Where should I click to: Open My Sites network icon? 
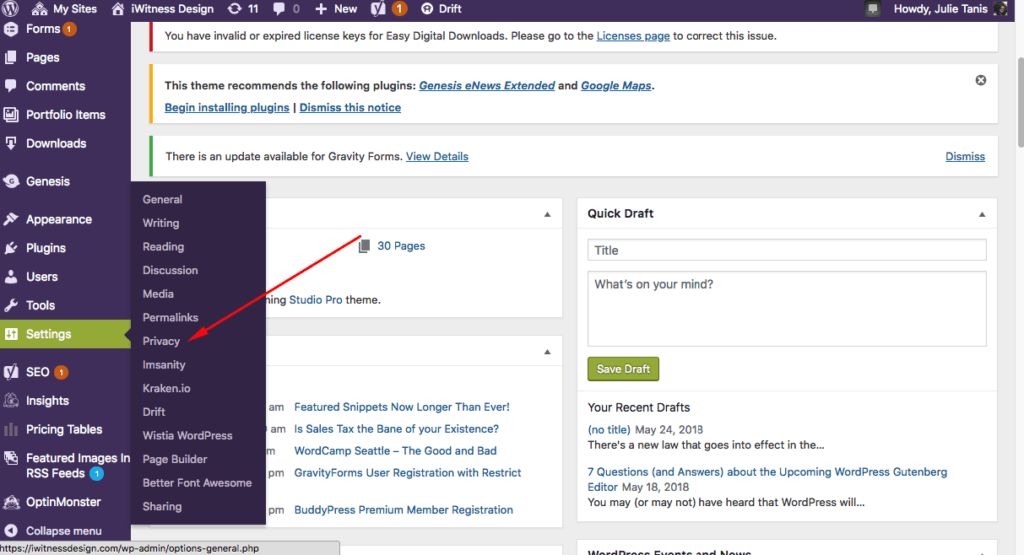[39, 9]
